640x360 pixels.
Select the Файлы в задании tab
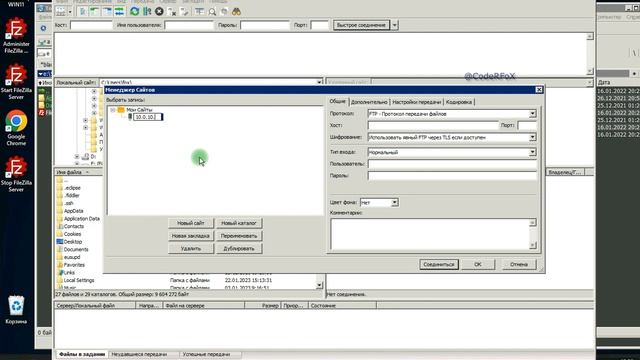click(82, 354)
